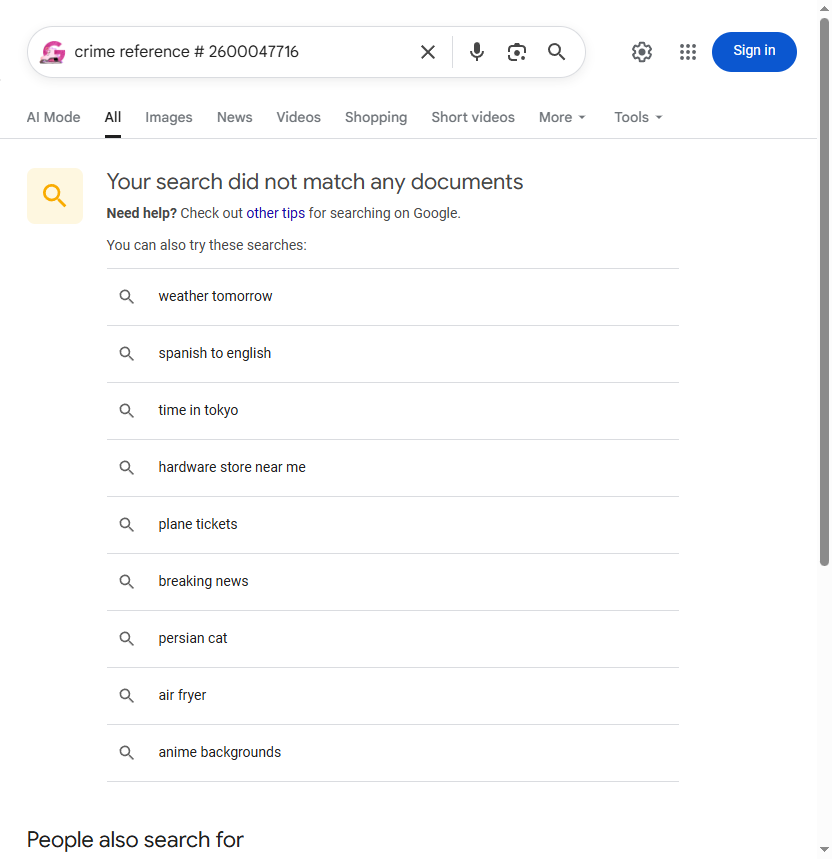Image resolution: width=832 pixels, height=859 pixels.
Task: Switch to AI Mode tab
Action: tap(54, 117)
